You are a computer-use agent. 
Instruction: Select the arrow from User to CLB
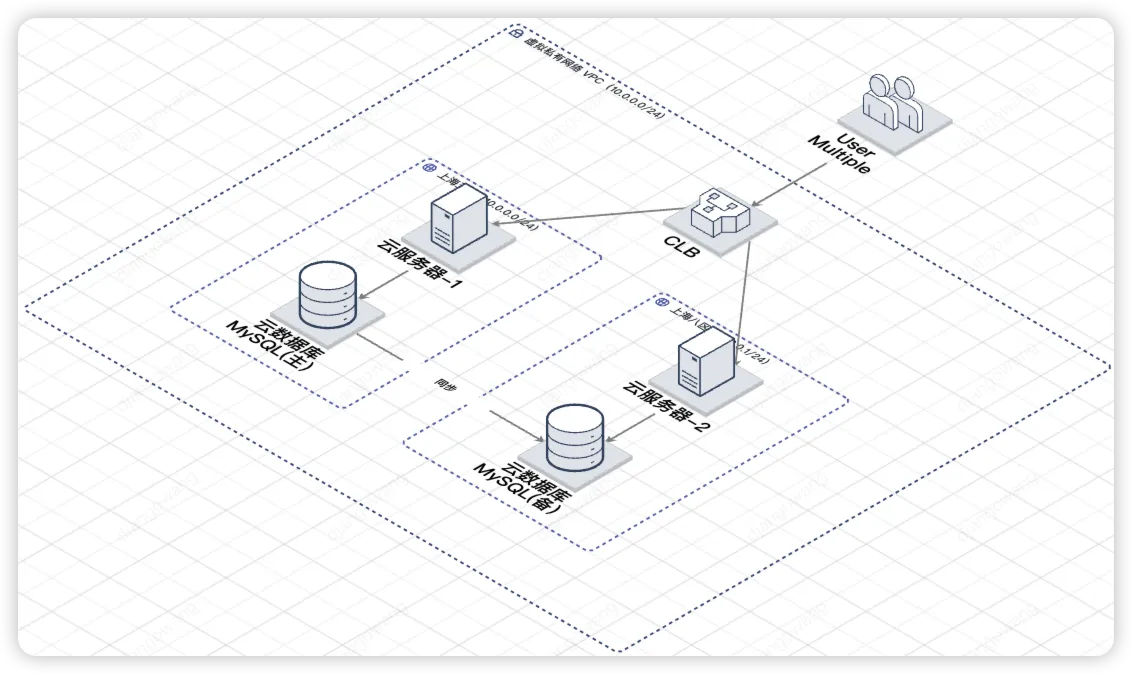coord(788,185)
